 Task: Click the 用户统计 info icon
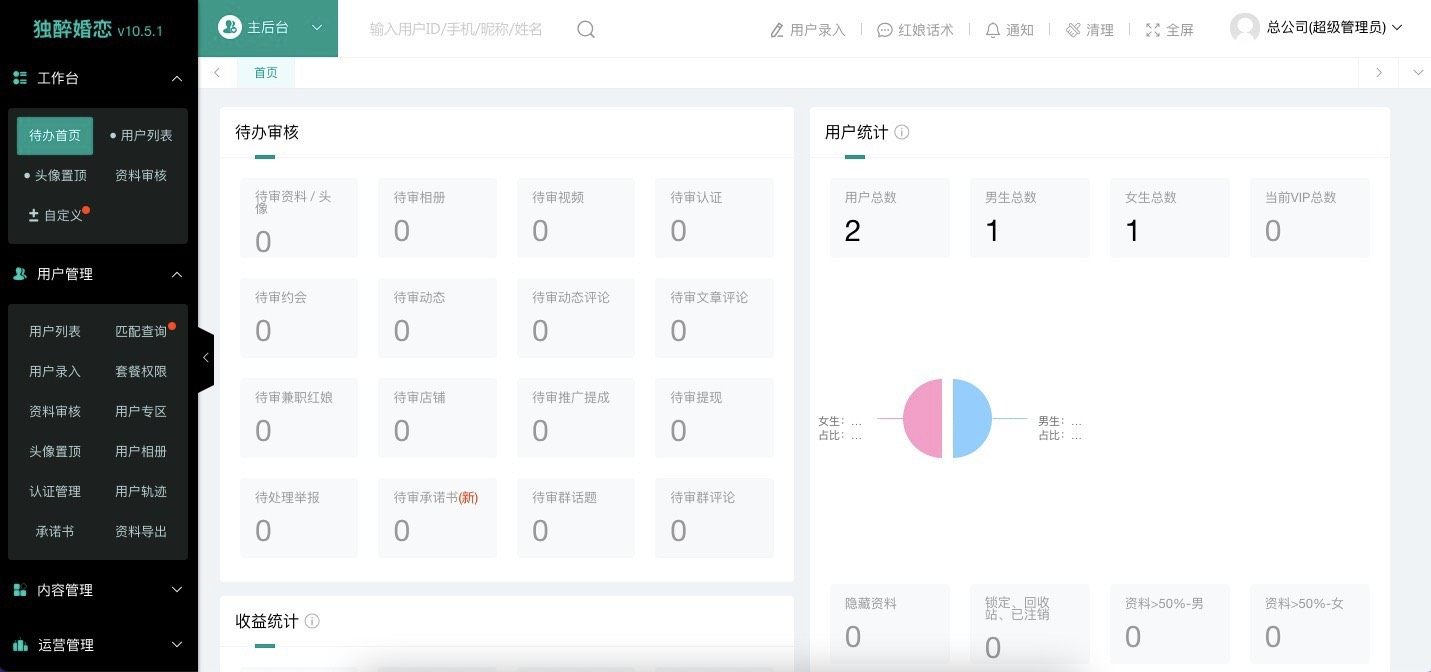(x=902, y=132)
